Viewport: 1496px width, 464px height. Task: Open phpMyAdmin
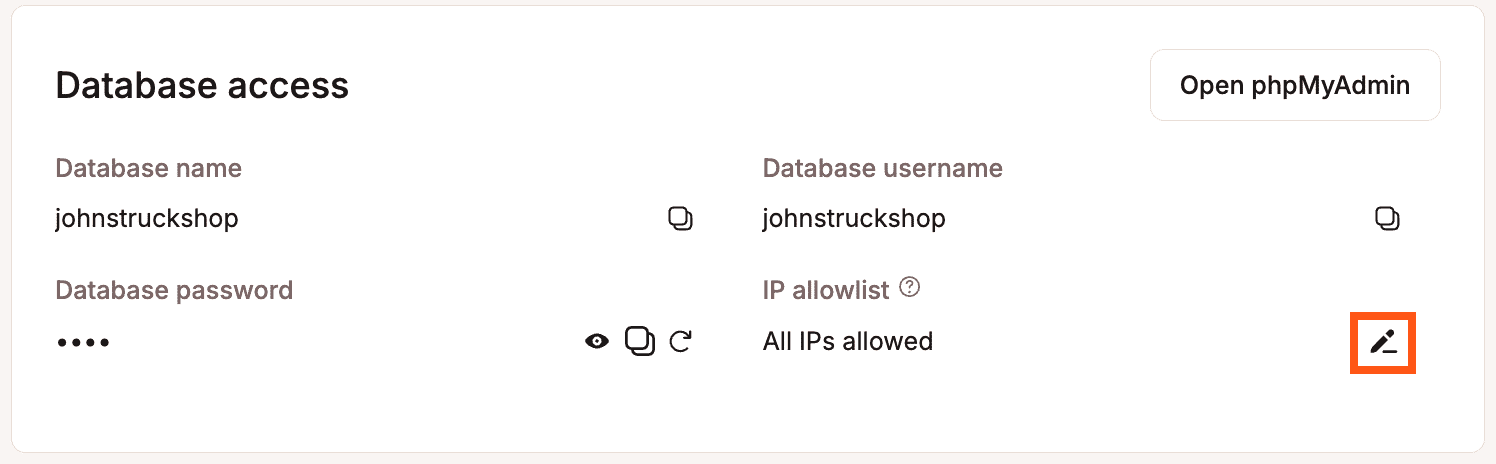pos(1295,85)
